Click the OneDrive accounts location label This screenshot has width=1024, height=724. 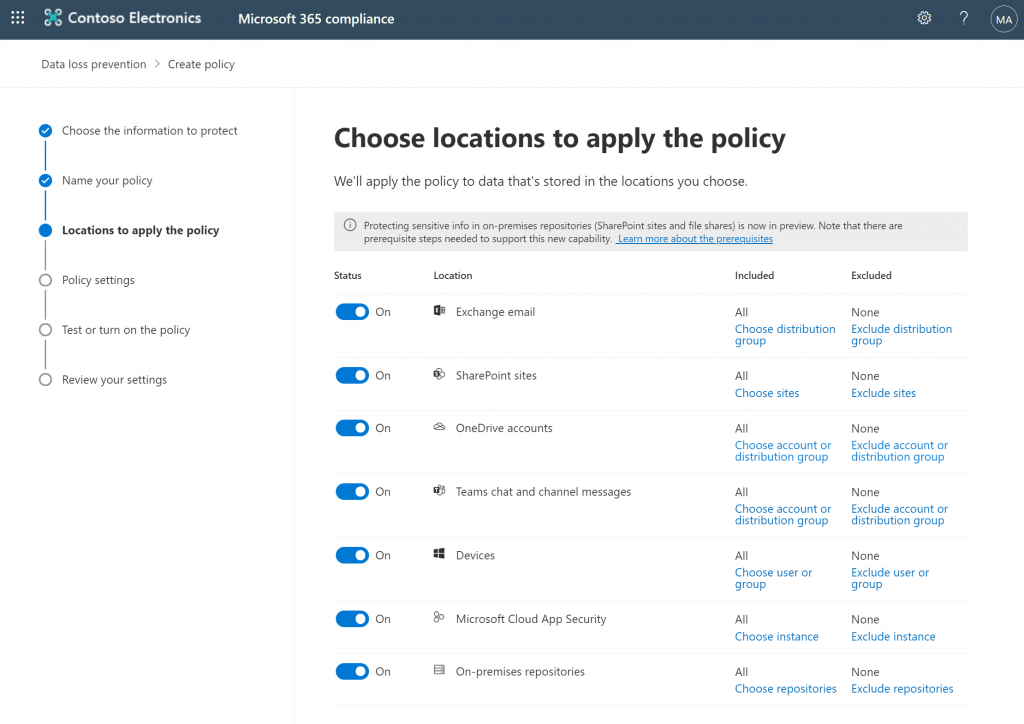504,428
